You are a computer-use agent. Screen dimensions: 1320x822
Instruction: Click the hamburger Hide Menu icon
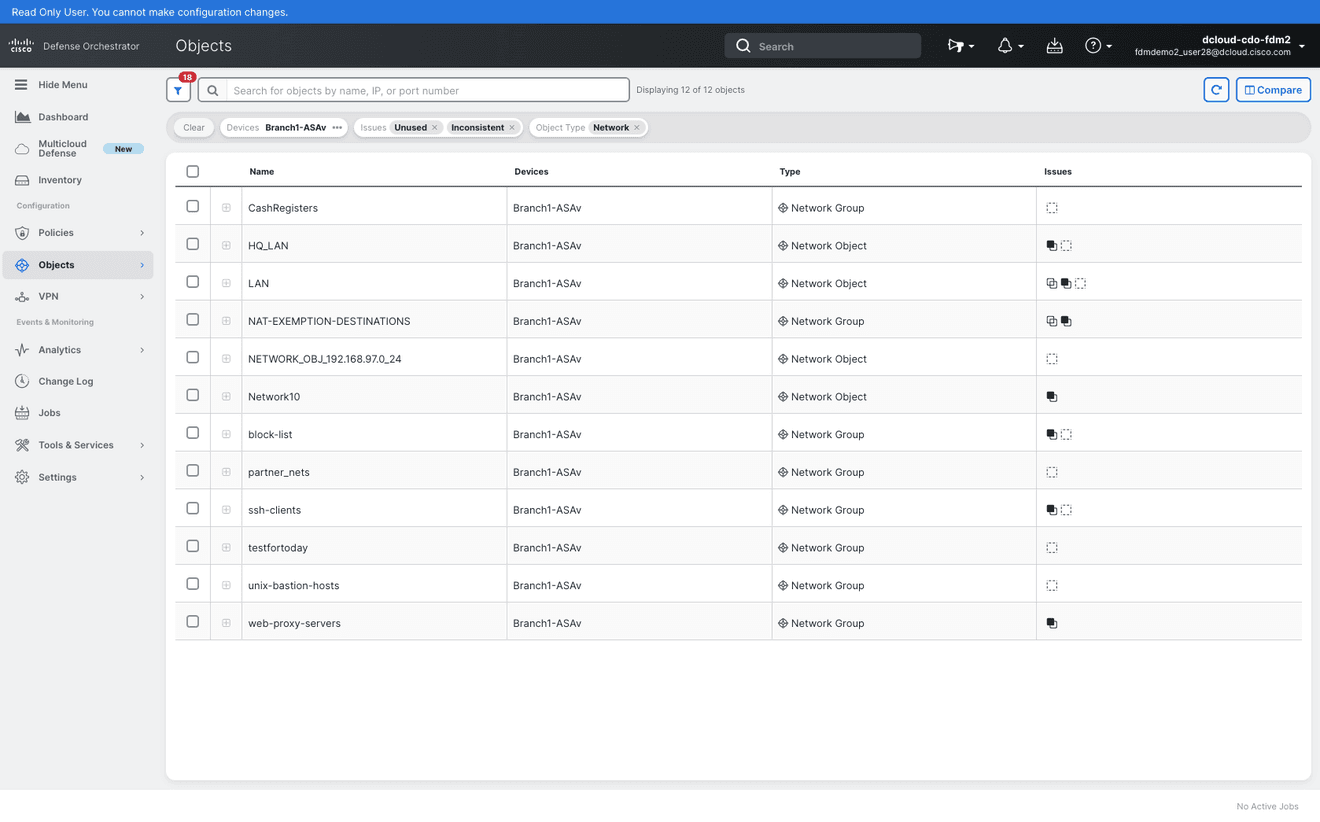tap(21, 85)
